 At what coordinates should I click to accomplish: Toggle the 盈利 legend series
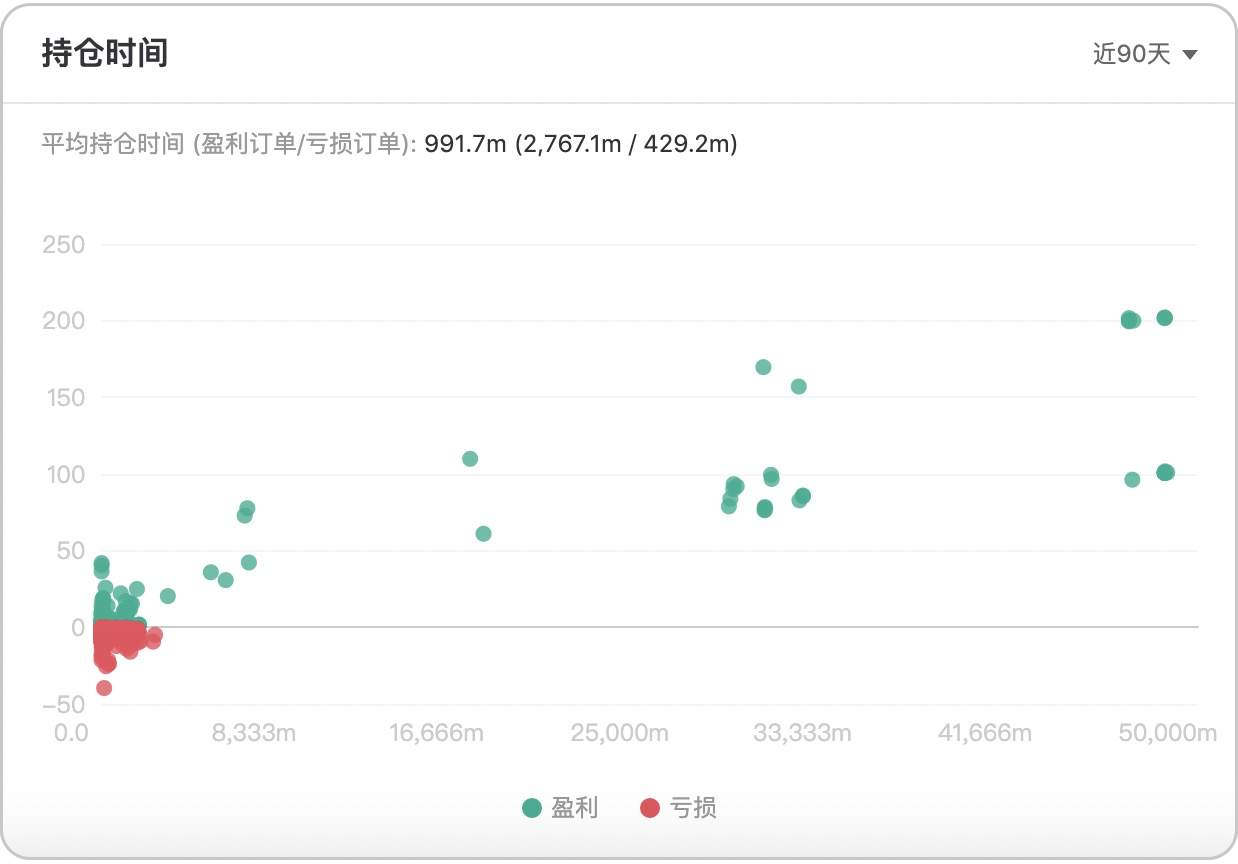(x=560, y=808)
